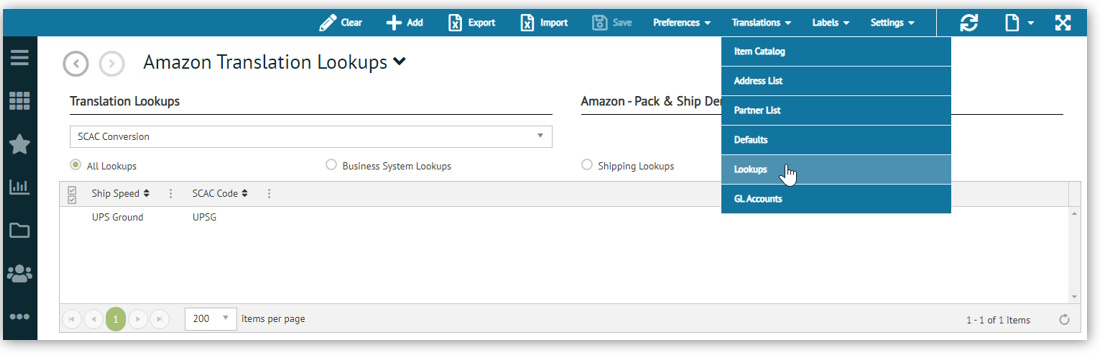Open the items per page dropdown

pos(210,319)
